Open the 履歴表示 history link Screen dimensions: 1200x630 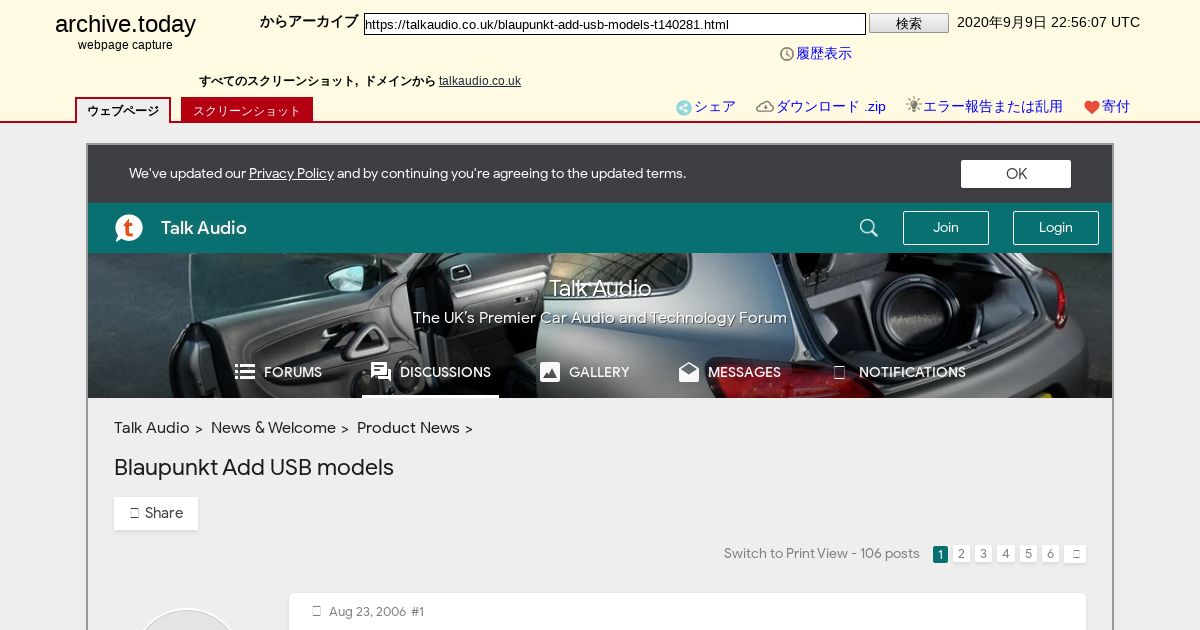[824, 54]
